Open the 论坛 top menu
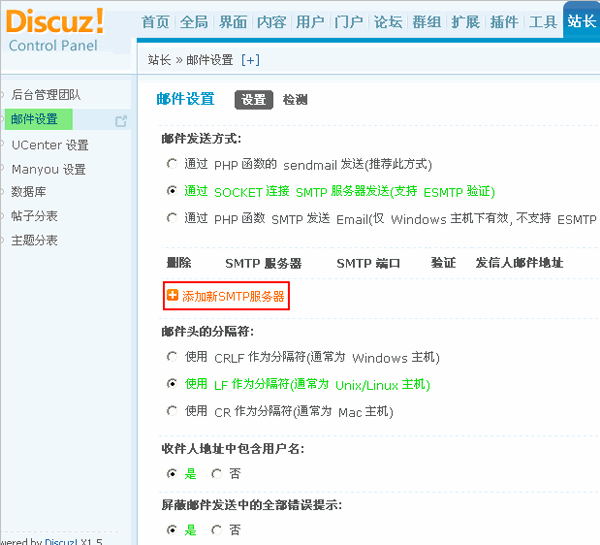Screen dimensions: 600x545 388,22
